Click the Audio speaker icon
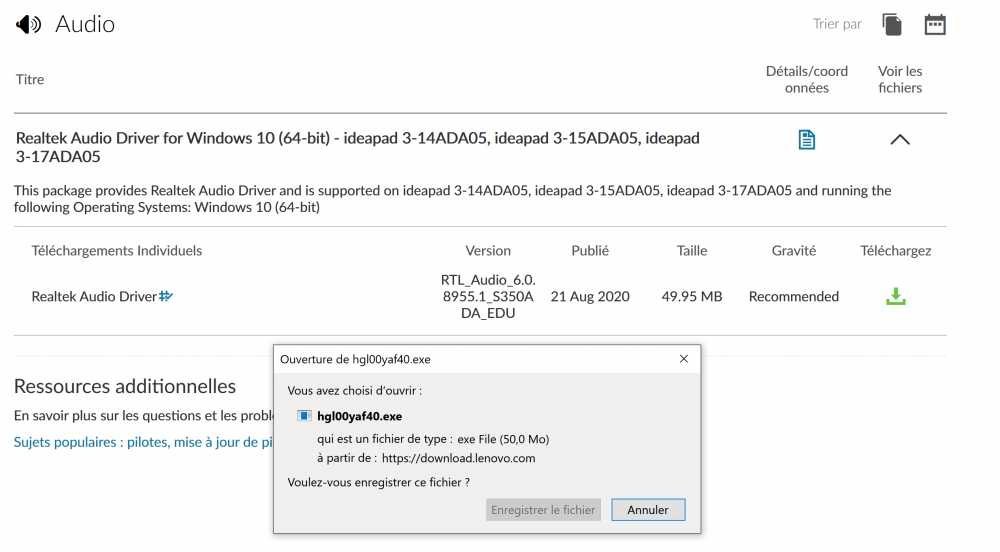This screenshot has height=552, width=1000. coord(29,25)
